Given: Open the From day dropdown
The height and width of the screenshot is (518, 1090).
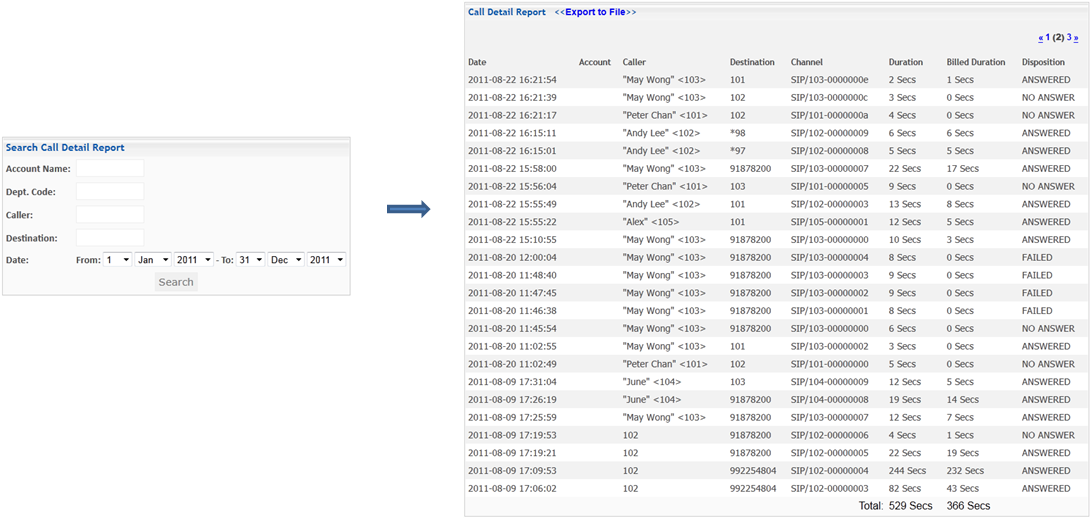Looking at the screenshot, I should point(117,259).
